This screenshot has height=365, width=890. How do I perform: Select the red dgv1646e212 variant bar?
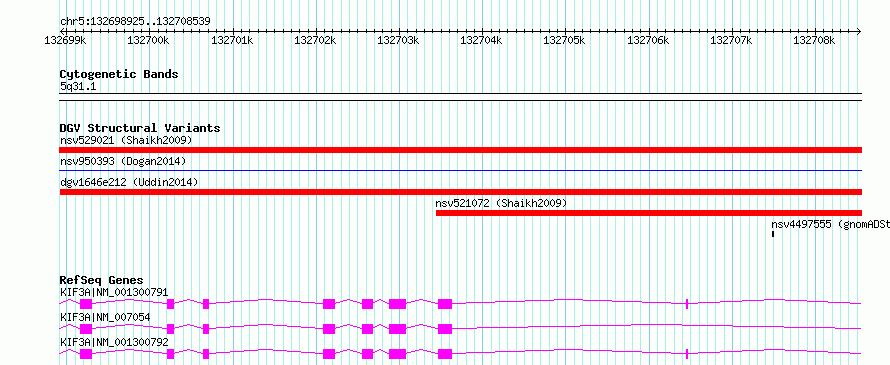click(460, 192)
